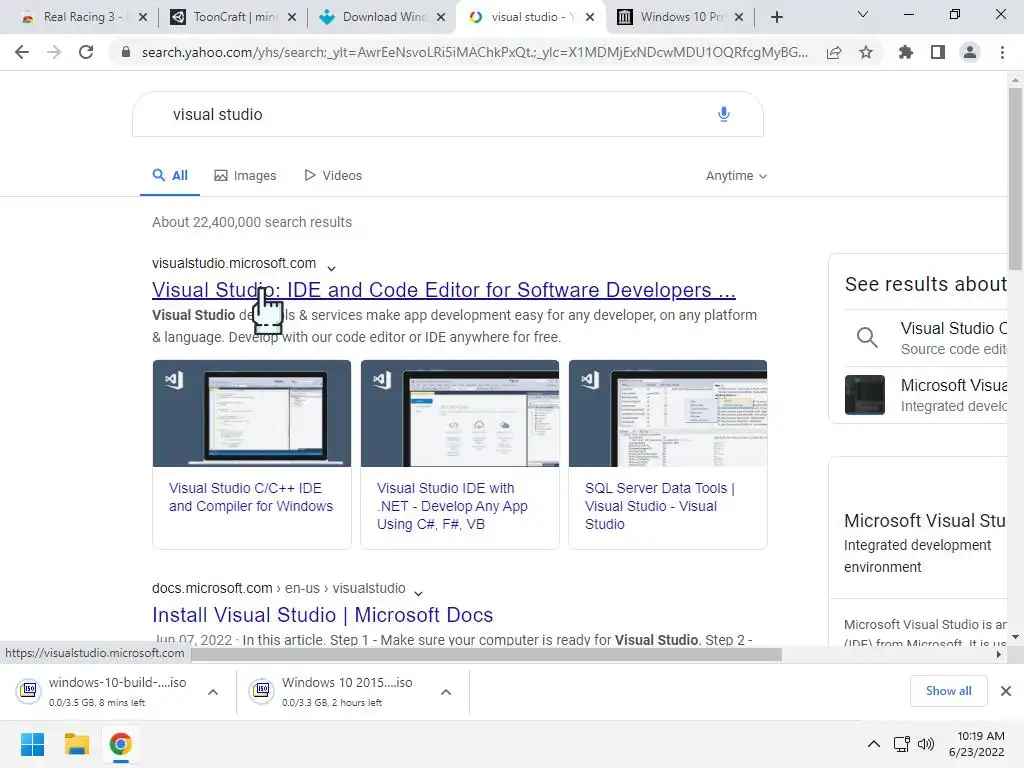The width and height of the screenshot is (1024, 768).
Task: Open the network status tray icon
Action: pyautogui.click(x=902, y=744)
